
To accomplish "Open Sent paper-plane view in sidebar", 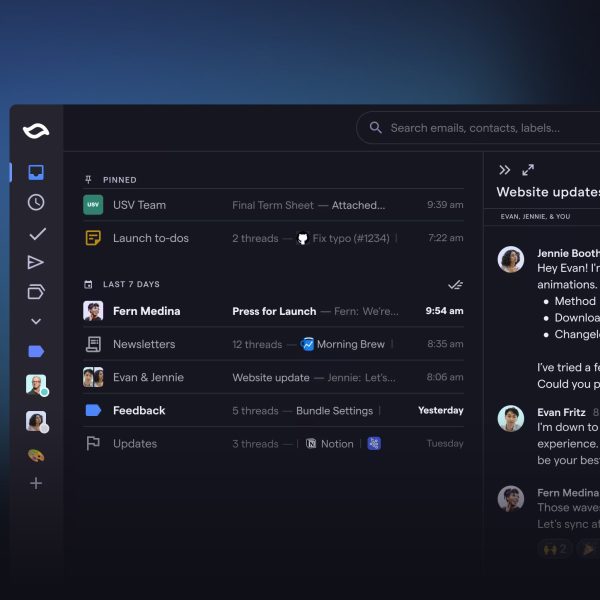I will pyautogui.click(x=36, y=263).
